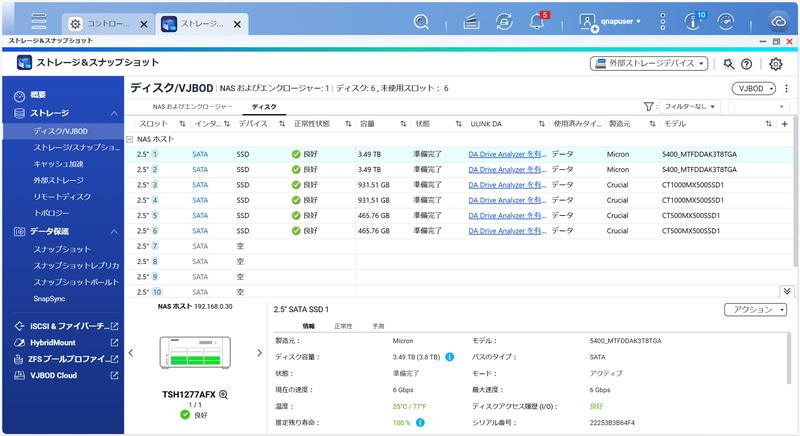Open the フィルターなし filter dropdown

(689, 107)
